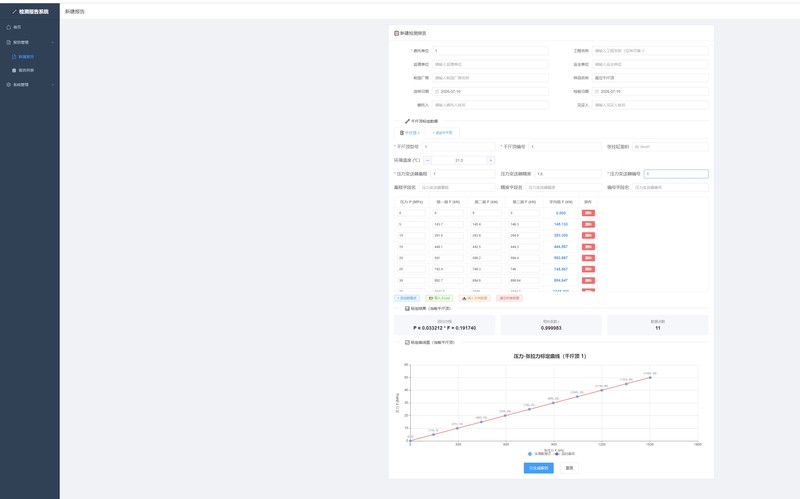Click the report management document icon

tap(9, 42)
